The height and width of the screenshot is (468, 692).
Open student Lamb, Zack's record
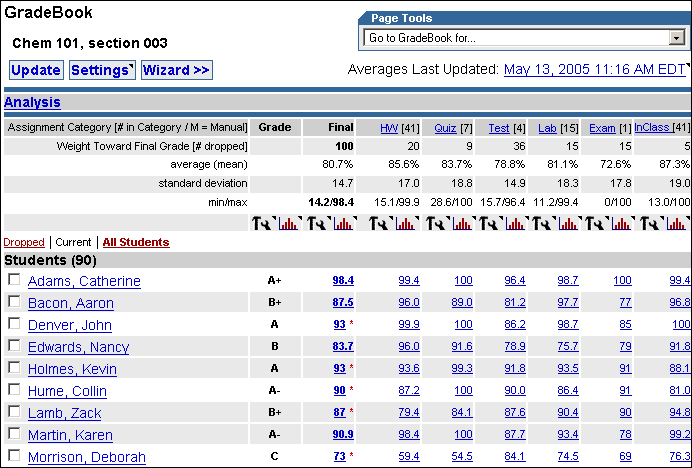pyautogui.click(x=64, y=413)
